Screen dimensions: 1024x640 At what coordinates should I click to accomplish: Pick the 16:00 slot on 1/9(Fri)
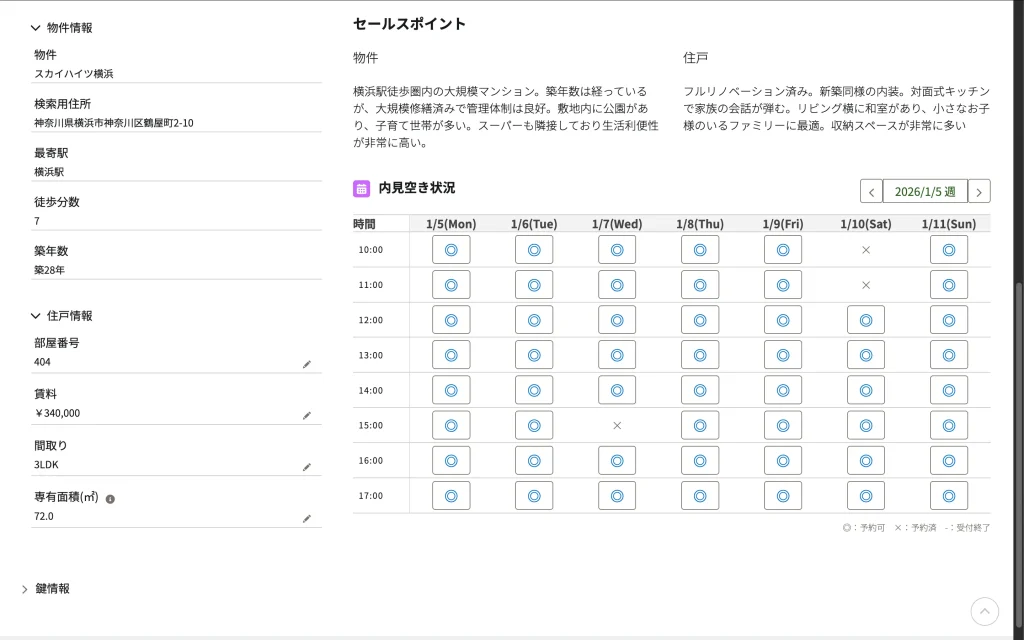[783, 461]
